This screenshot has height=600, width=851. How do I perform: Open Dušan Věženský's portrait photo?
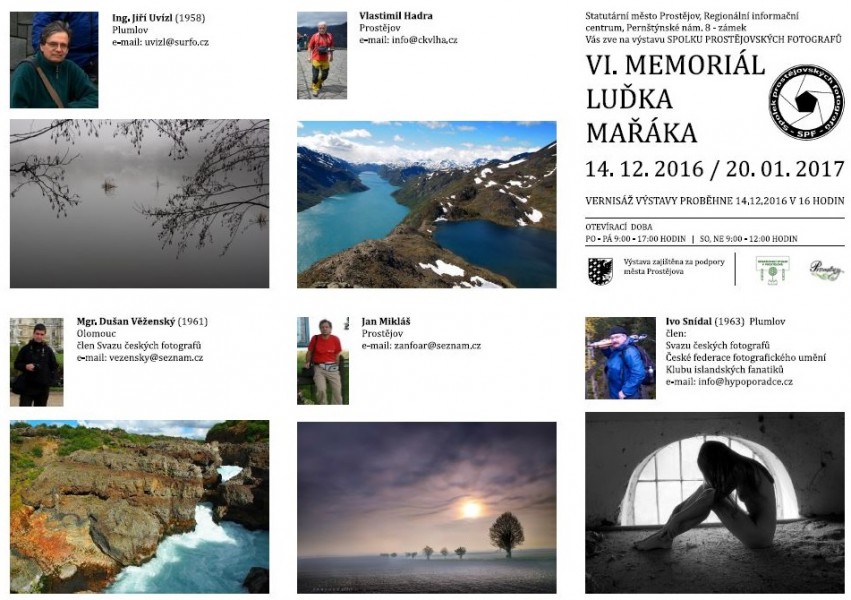pos(37,362)
